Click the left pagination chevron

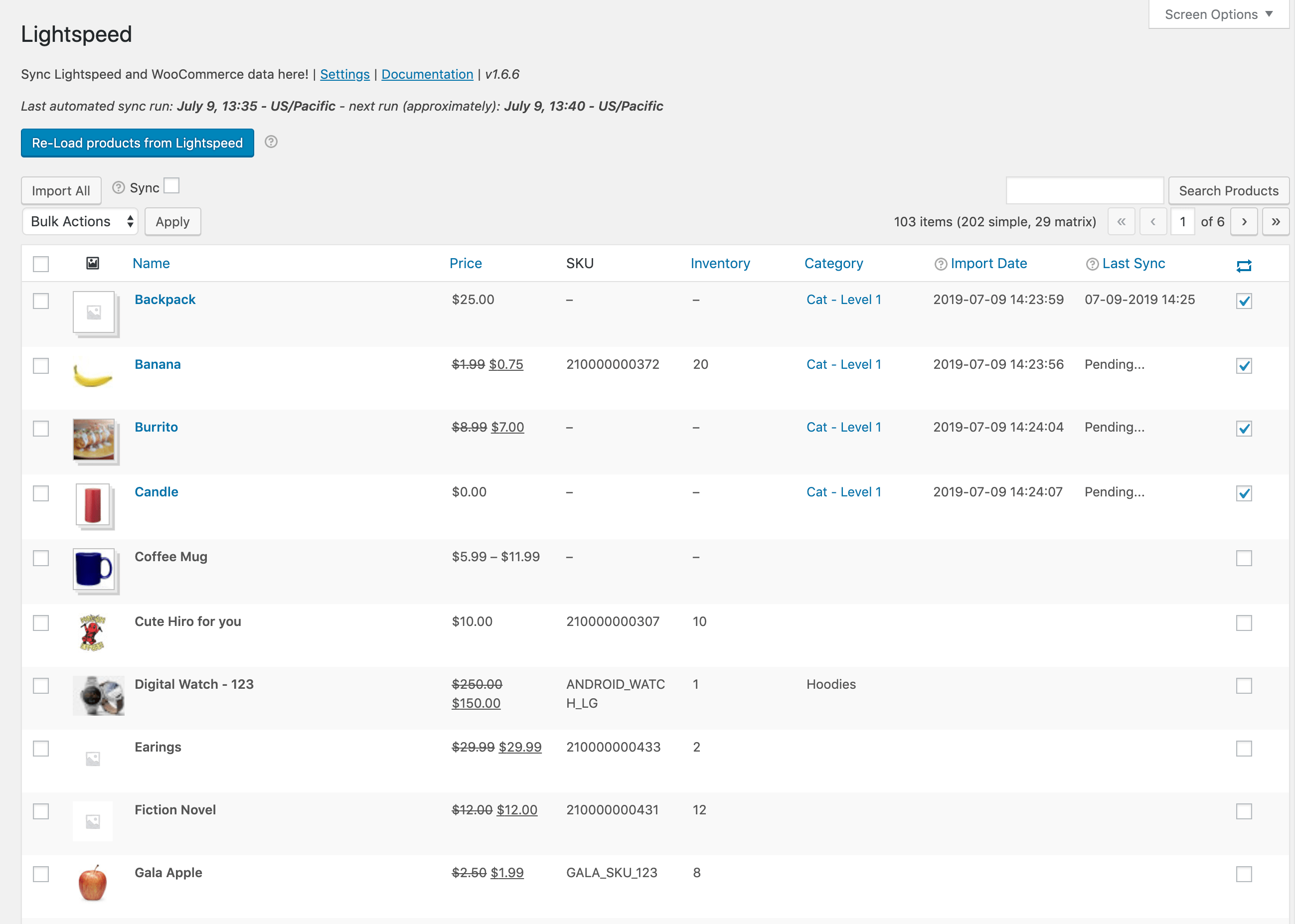(1153, 221)
